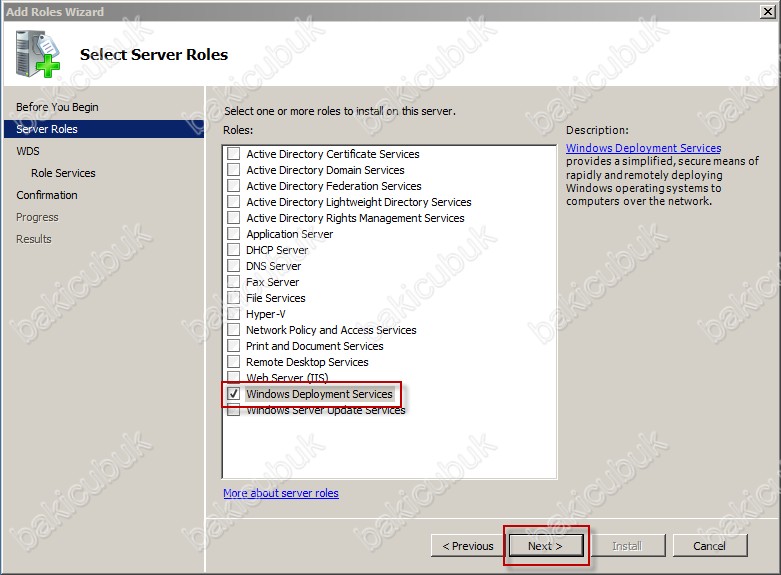This screenshot has height=575, width=781.
Task: Click the Progress step
Action: [37, 217]
